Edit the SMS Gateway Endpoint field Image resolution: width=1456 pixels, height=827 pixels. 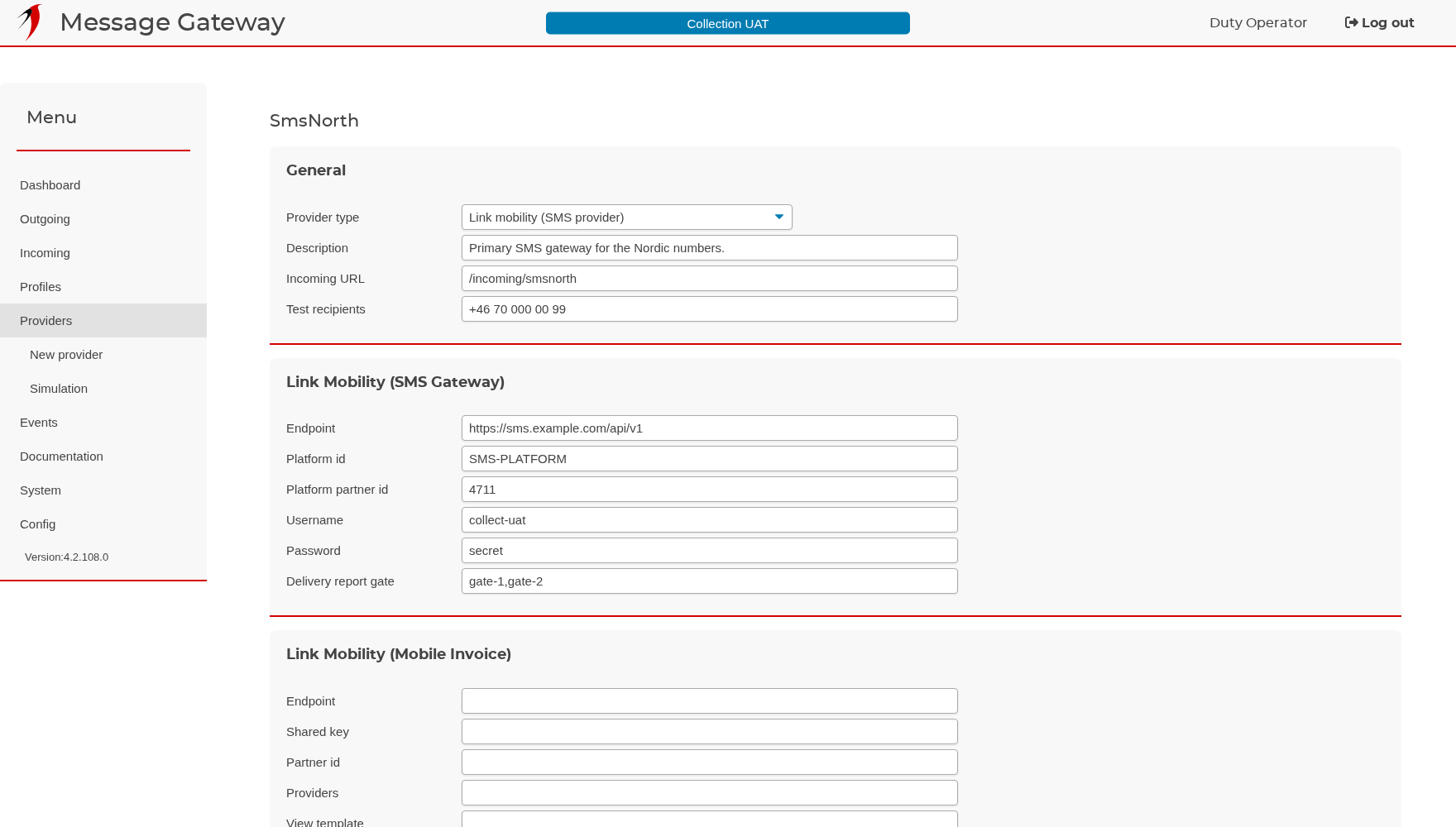pos(710,428)
